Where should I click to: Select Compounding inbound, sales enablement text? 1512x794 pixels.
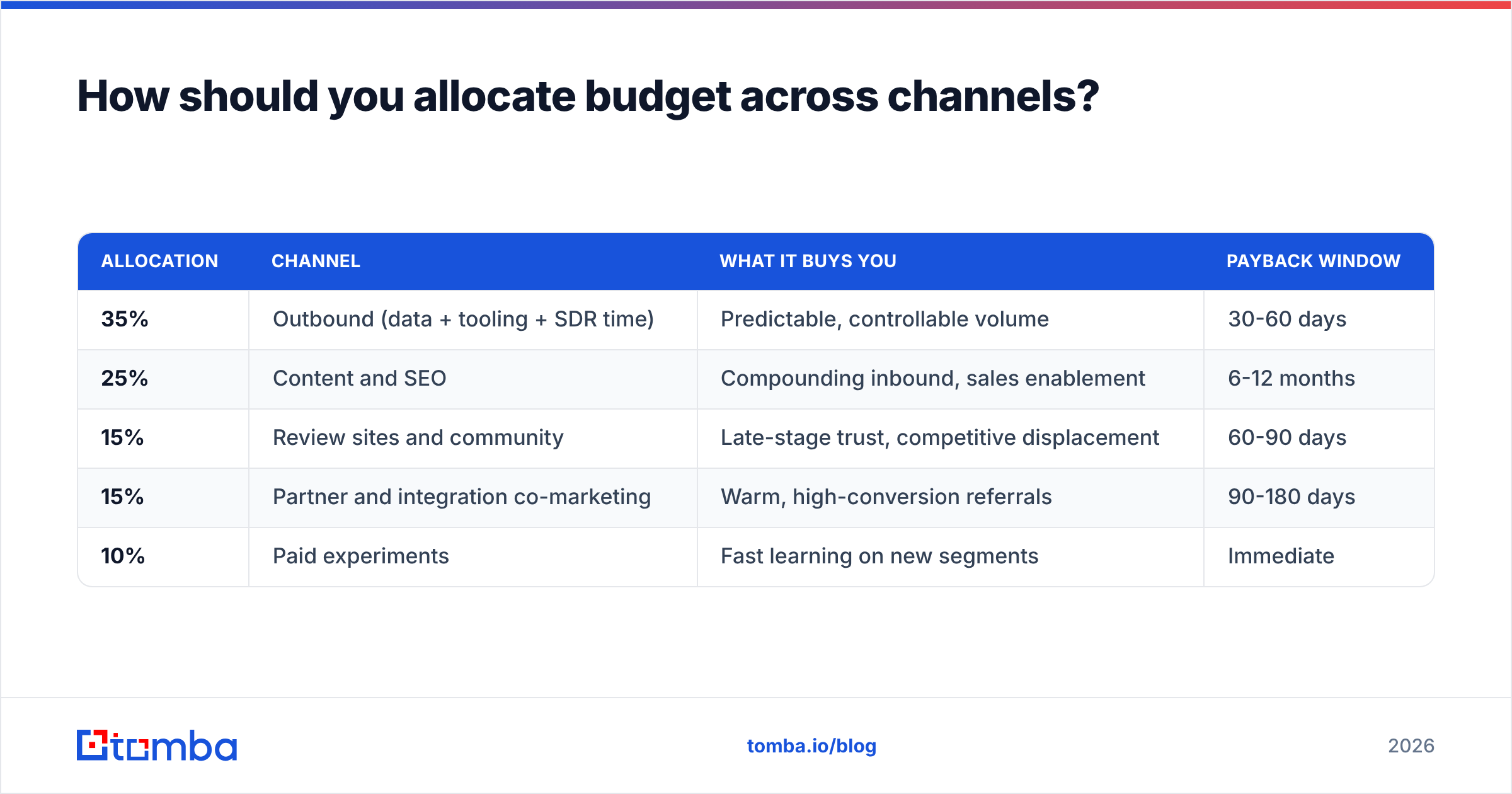(932, 379)
